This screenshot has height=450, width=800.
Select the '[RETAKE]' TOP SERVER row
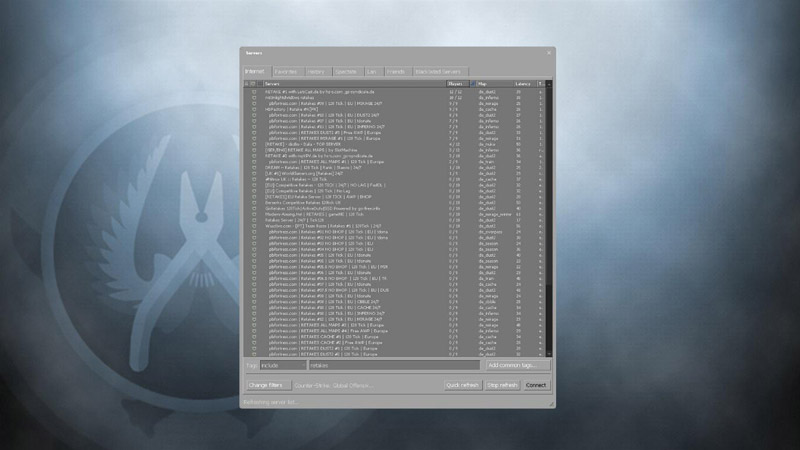tap(395, 144)
